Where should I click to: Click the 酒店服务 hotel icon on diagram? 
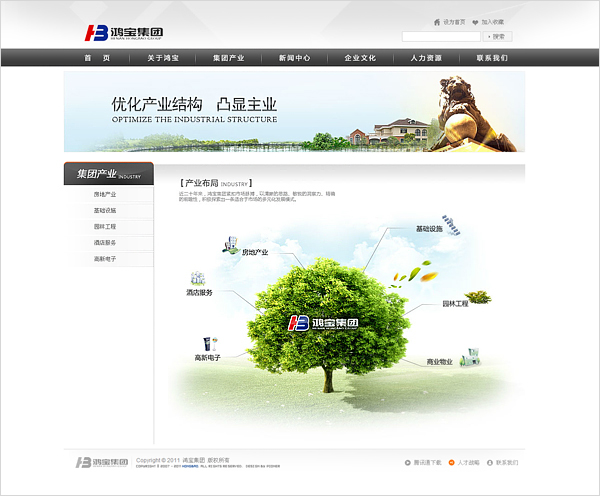(198, 279)
